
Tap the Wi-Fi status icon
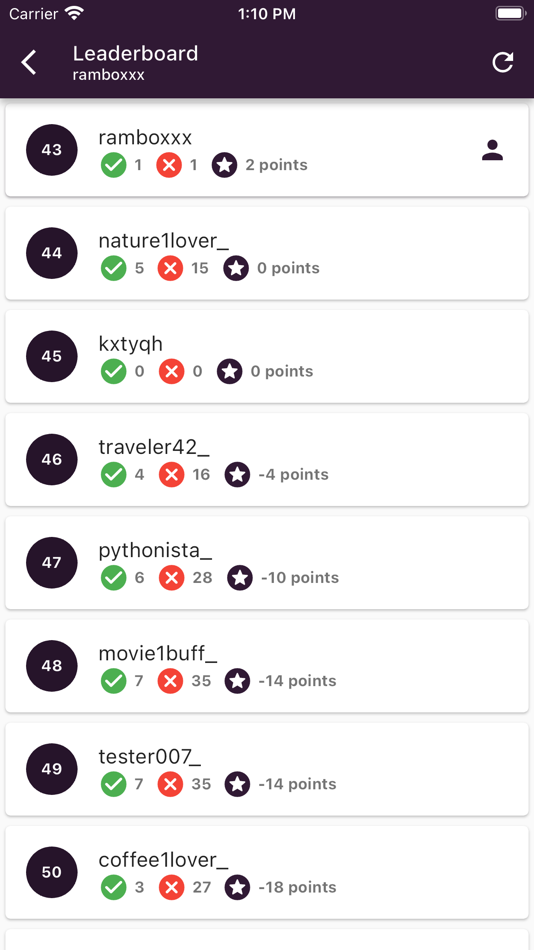click(75, 13)
